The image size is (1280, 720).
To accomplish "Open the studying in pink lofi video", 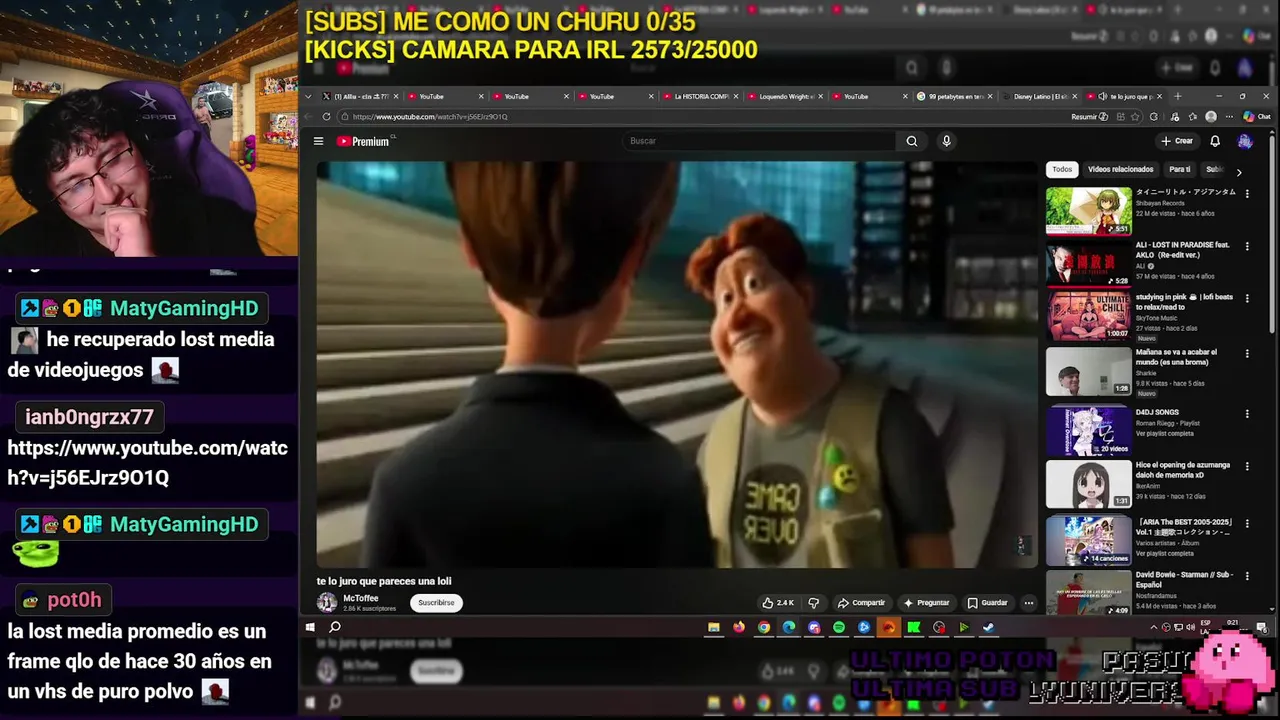I will (x=1089, y=317).
